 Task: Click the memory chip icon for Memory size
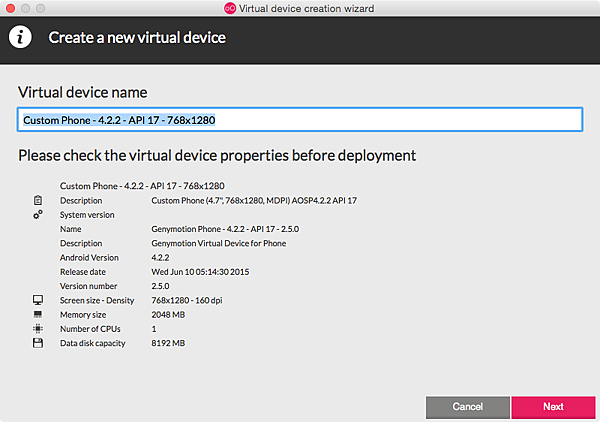point(38,314)
